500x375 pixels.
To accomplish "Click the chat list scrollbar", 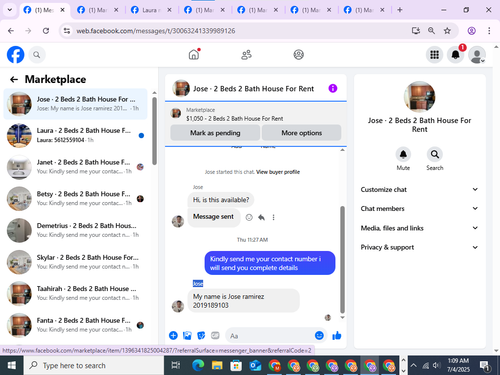I will point(154,131).
